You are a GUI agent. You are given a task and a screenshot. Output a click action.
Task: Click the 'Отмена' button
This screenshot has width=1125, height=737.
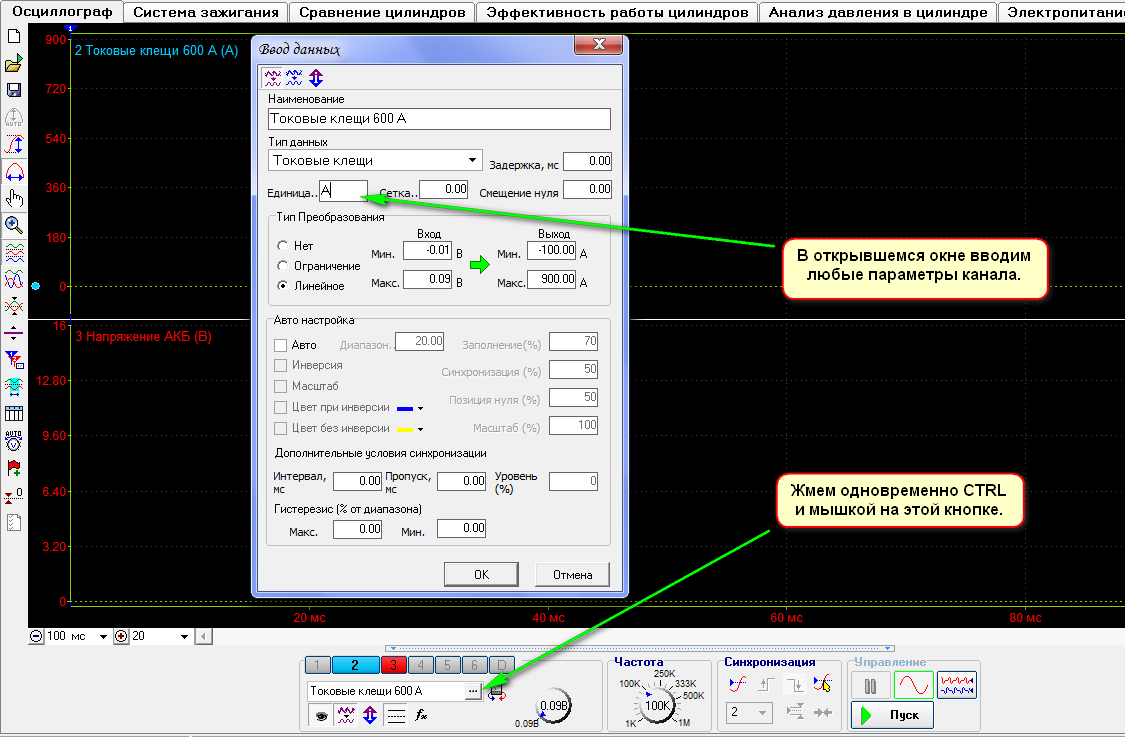tap(573, 574)
